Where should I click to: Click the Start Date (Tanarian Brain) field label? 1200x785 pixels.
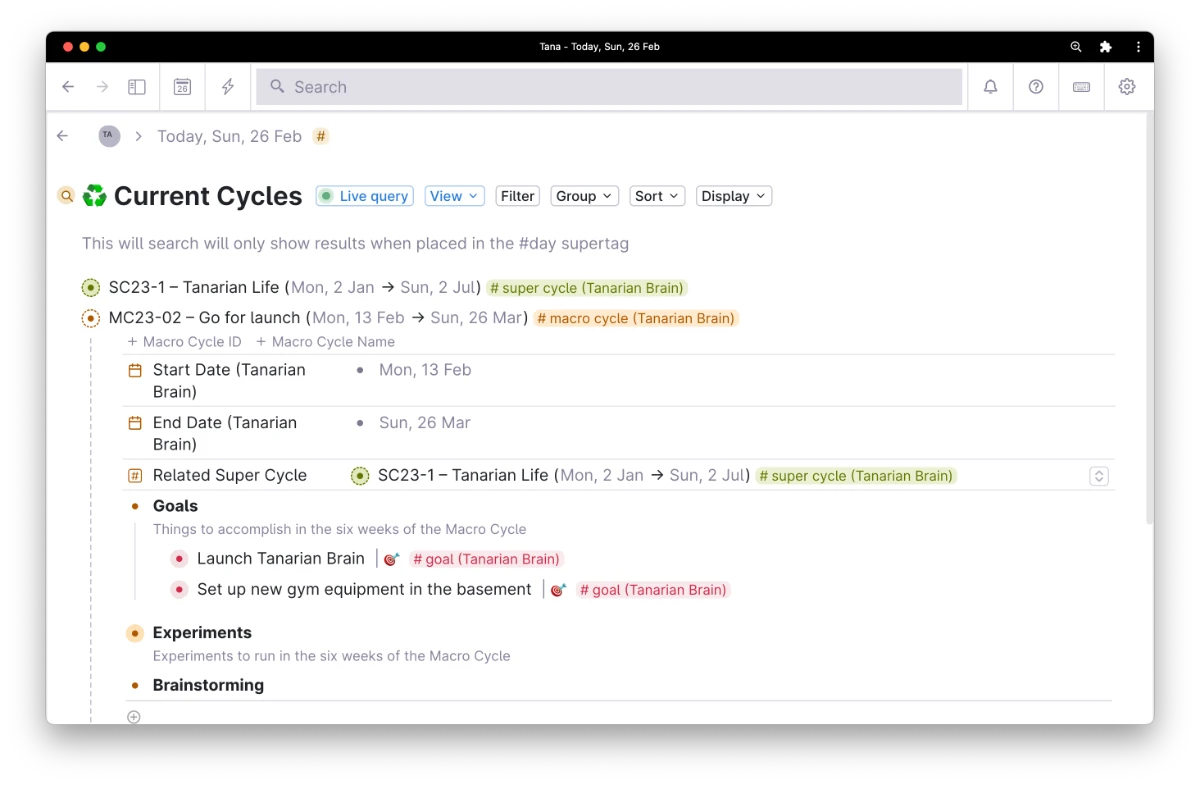click(229, 381)
